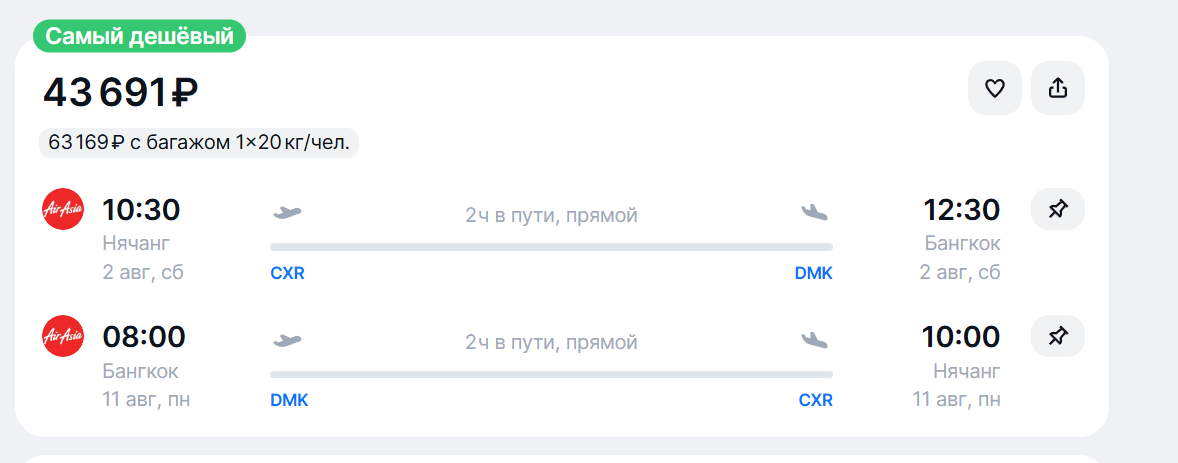Click AirAsia logo on the 11 авг flight
Viewport: 1178px width, 463px height.
pyautogui.click(x=63, y=336)
